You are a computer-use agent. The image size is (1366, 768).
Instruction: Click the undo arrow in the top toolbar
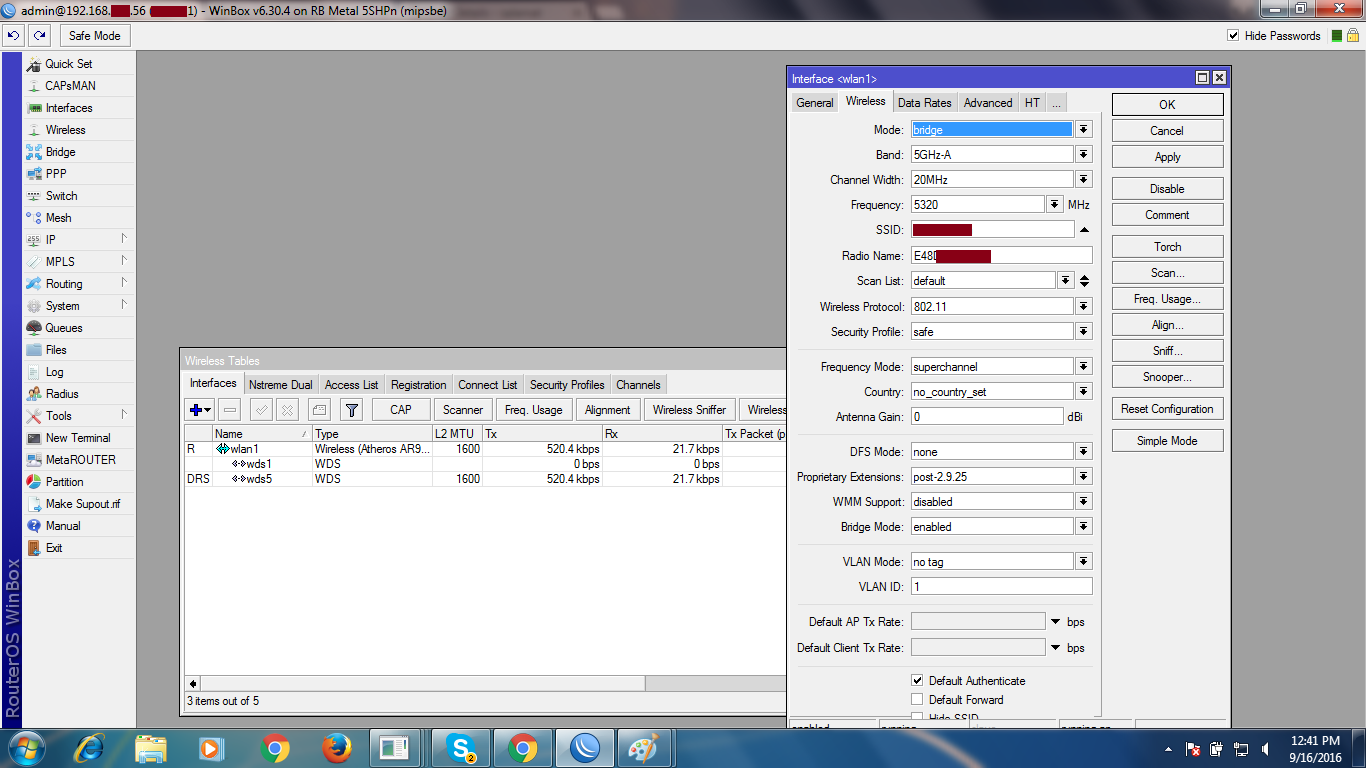point(13,35)
